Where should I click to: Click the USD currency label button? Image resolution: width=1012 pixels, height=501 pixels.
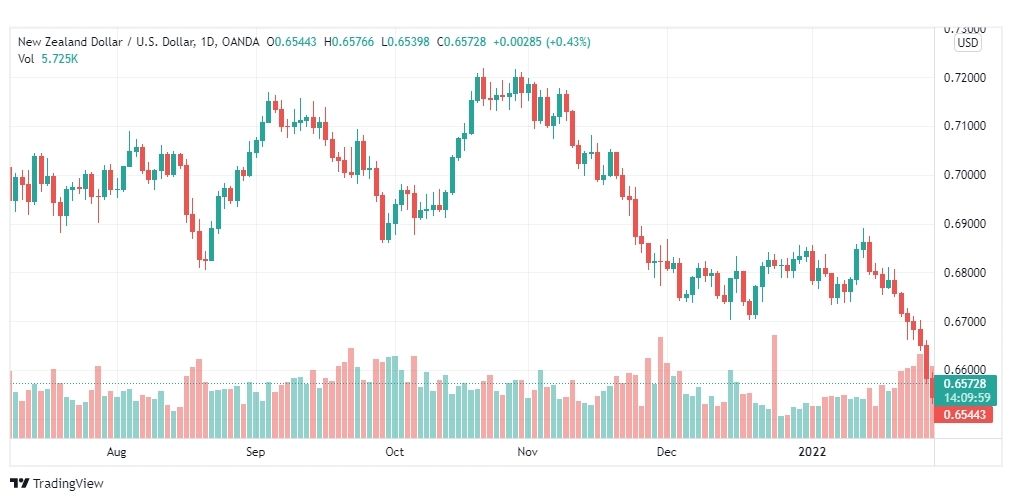[967, 44]
